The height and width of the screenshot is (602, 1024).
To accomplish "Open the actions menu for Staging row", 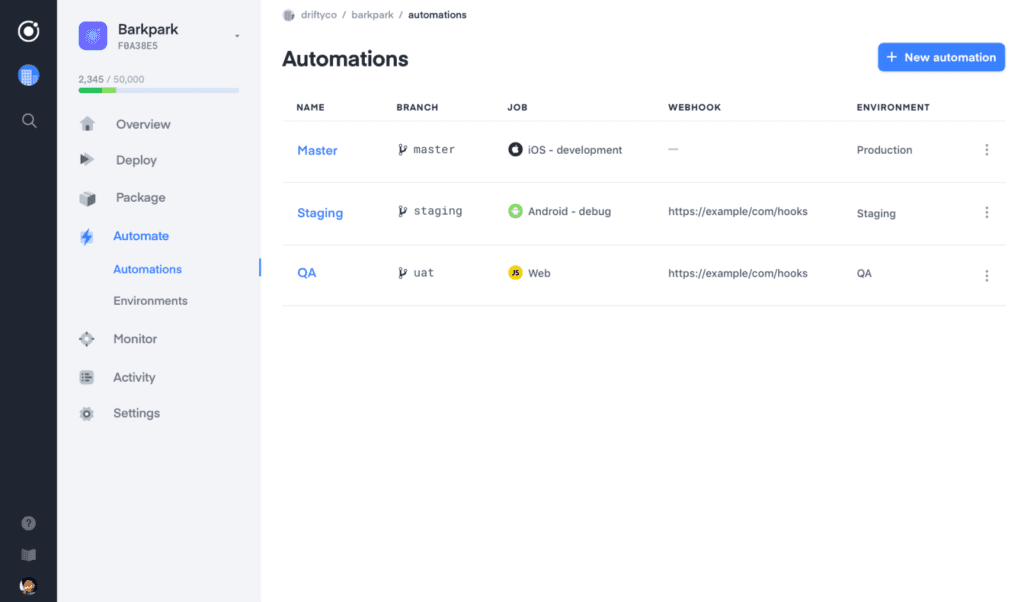I will click(987, 212).
